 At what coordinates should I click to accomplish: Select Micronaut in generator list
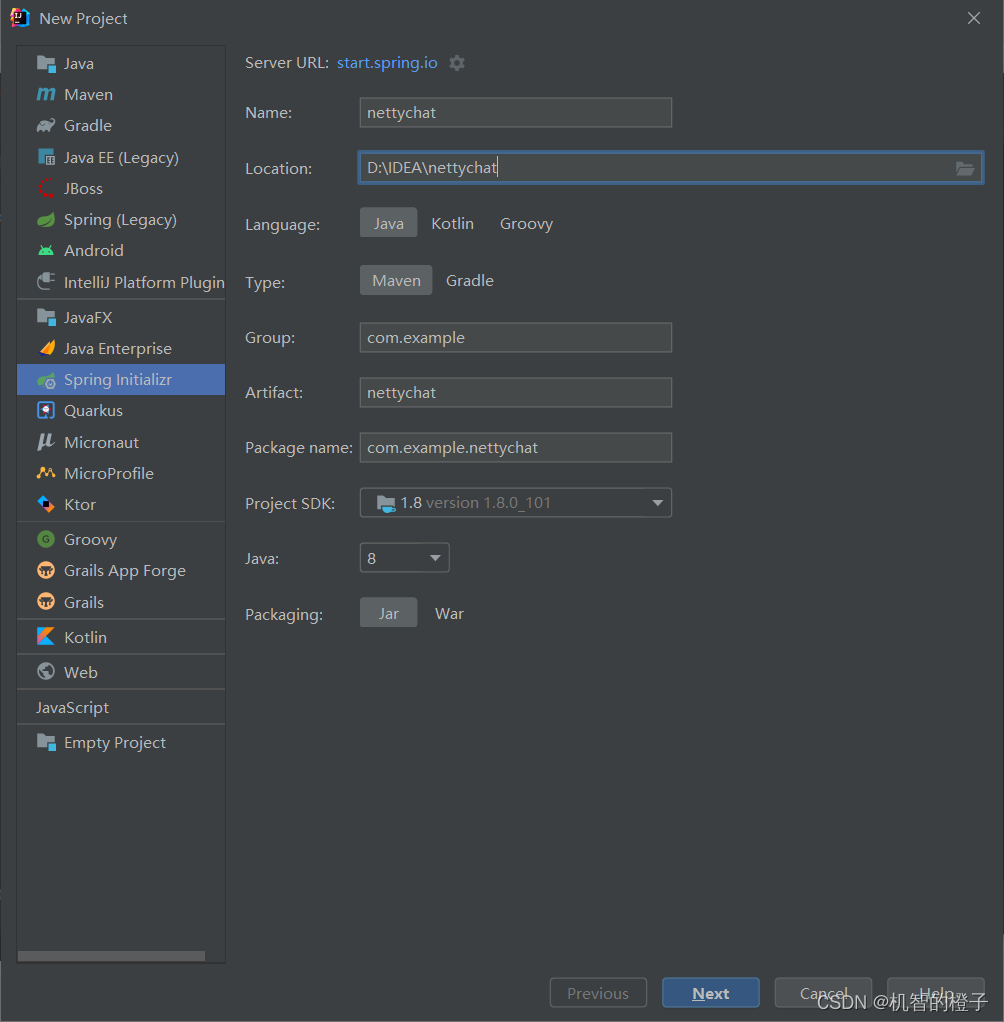[x=101, y=442]
